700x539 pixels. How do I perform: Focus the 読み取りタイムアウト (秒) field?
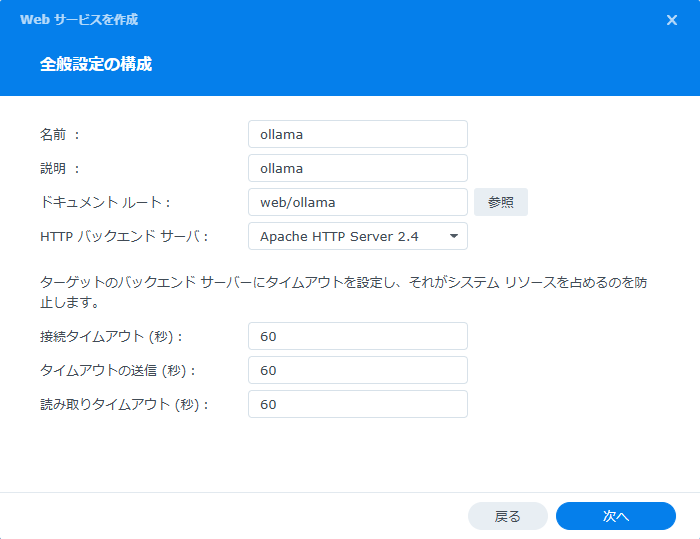pyautogui.click(x=358, y=404)
